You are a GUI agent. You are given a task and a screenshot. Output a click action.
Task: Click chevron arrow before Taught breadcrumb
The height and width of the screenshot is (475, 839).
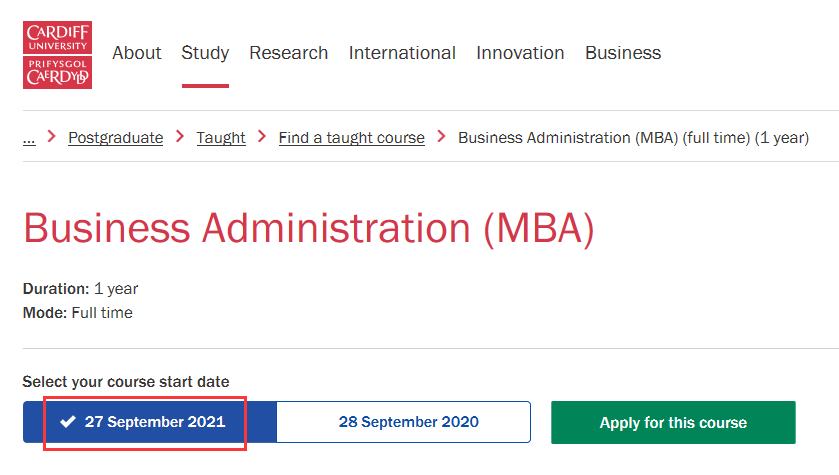click(180, 136)
